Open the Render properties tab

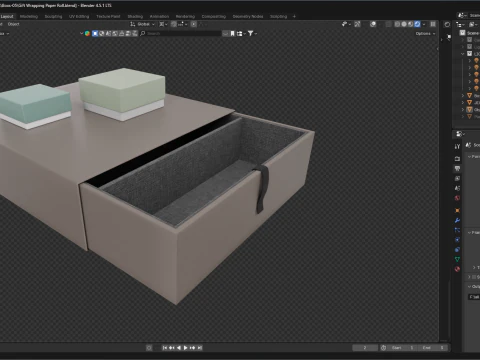pyautogui.click(x=457, y=159)
